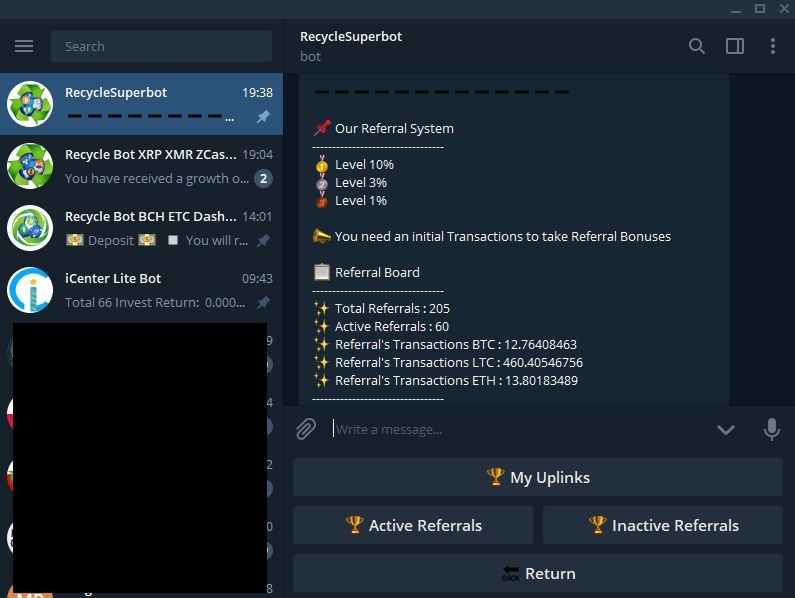The width and height of the screenshot is (795, 598).
Task: Open the three-dot chat options menu
Action: coord(772,46)
